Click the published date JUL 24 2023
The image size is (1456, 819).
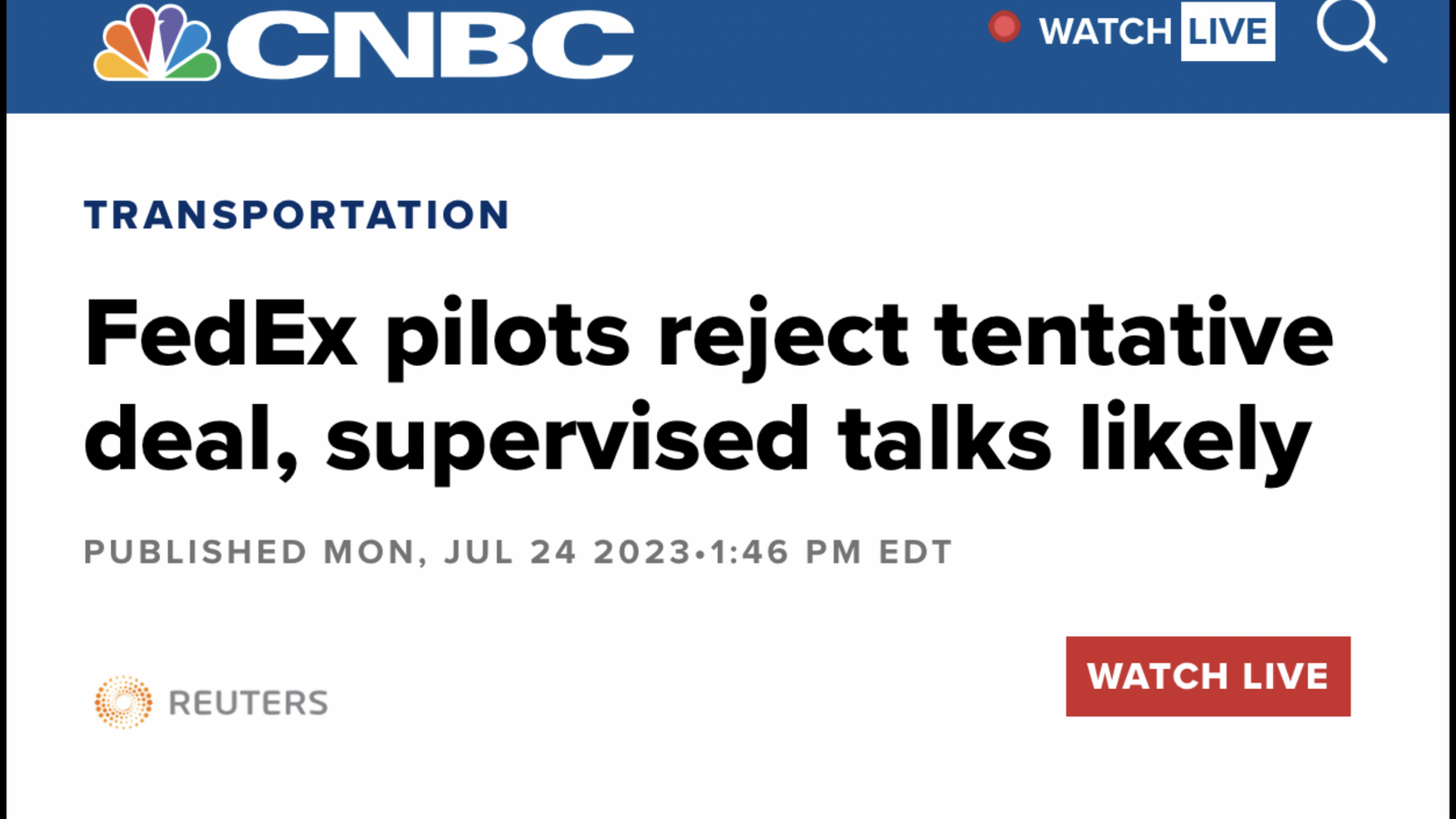(x=568, y=552)
